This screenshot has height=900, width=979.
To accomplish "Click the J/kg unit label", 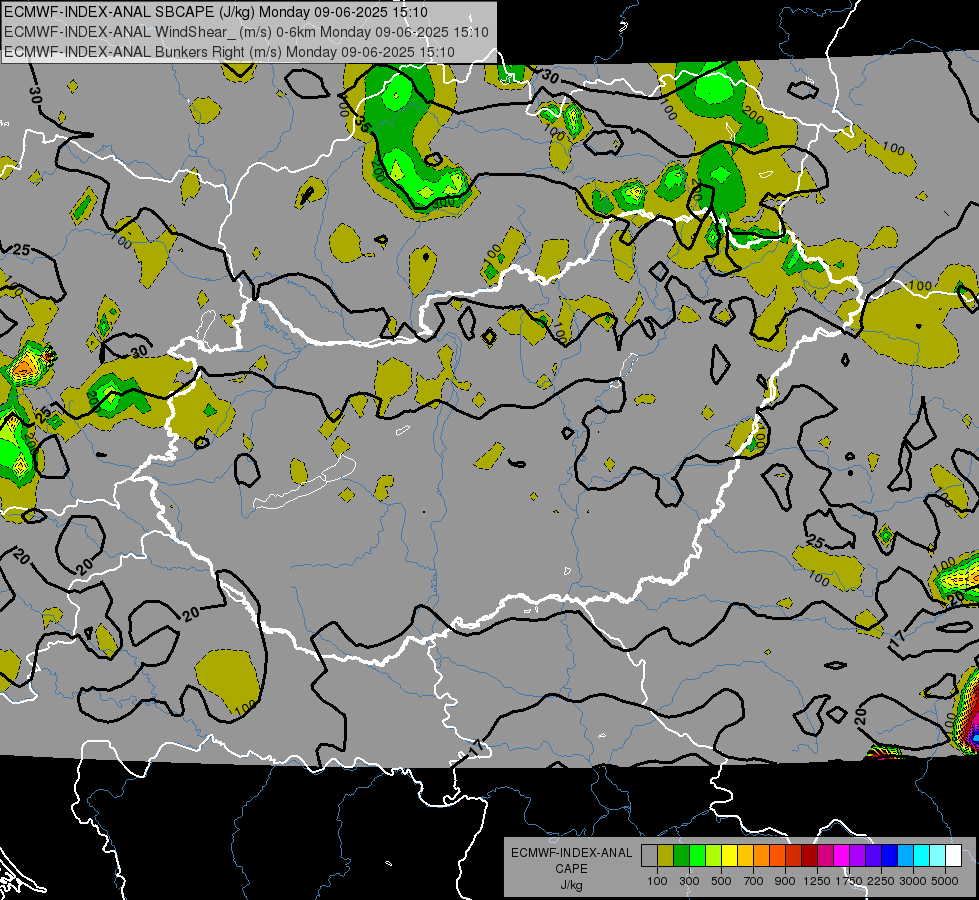I will [x=571, y=885].
